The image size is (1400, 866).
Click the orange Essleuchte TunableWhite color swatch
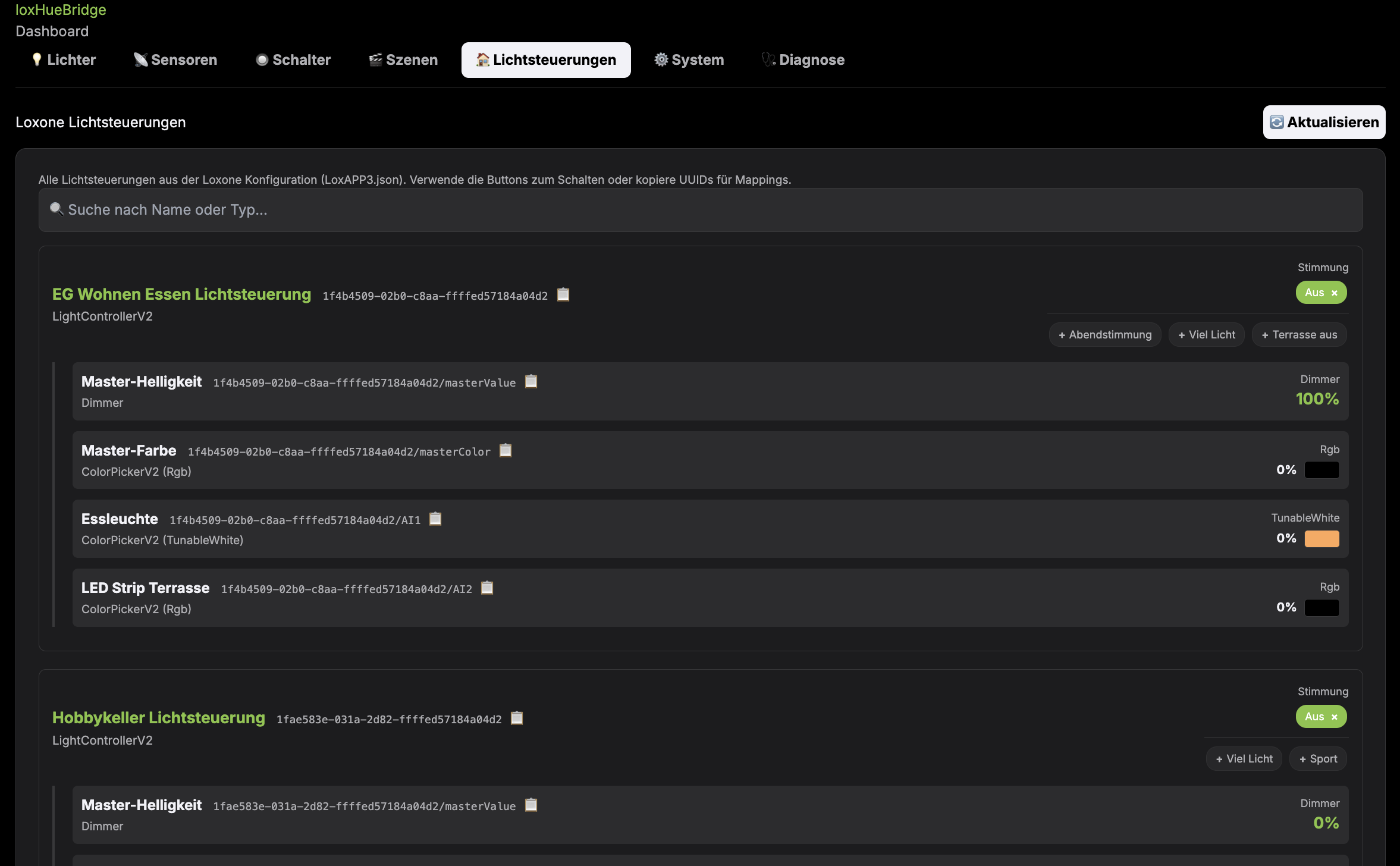(1321, 539)
